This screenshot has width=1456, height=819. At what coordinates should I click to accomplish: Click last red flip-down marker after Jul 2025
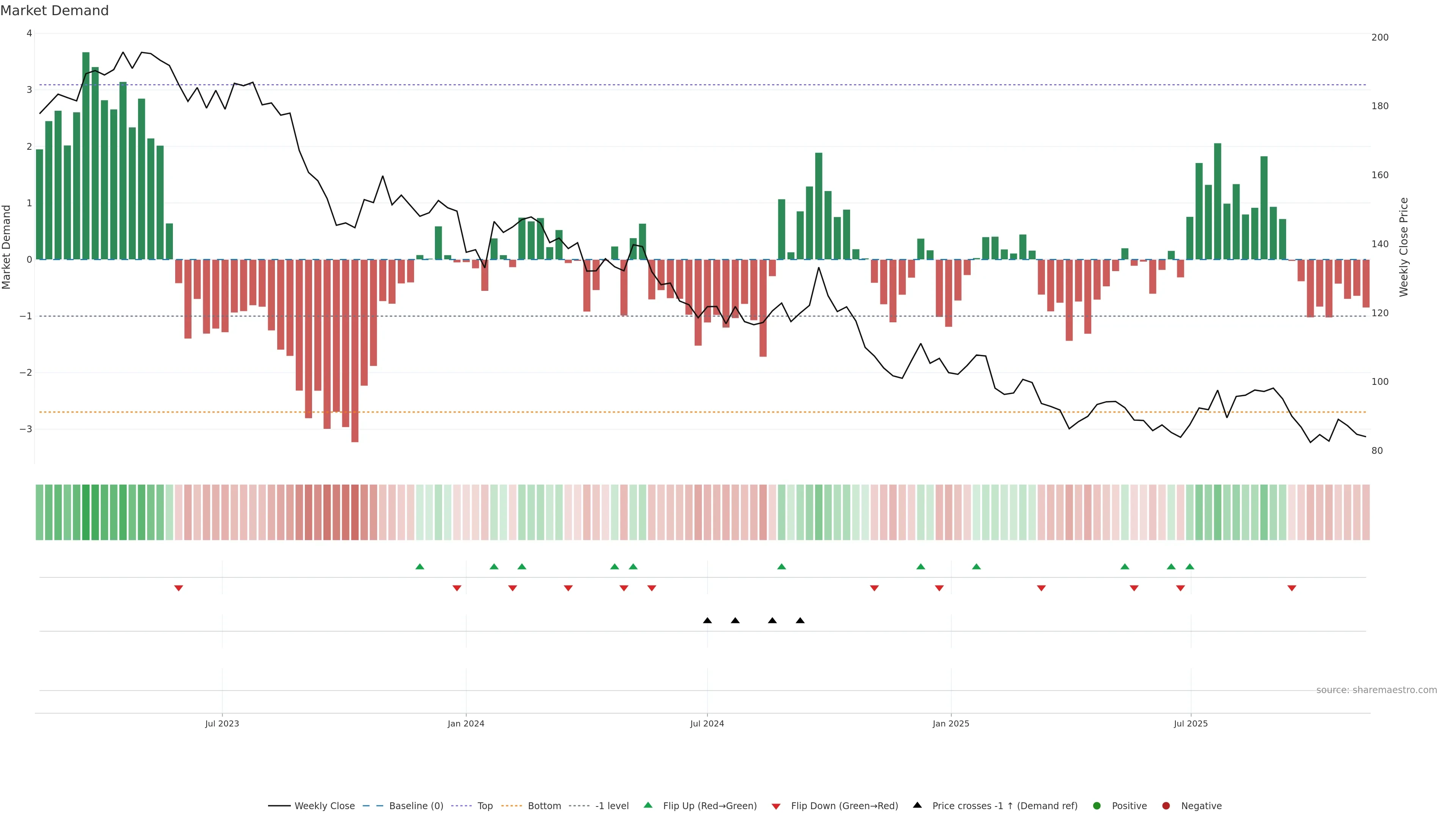pyautogui.click(x=1291, y=588)
